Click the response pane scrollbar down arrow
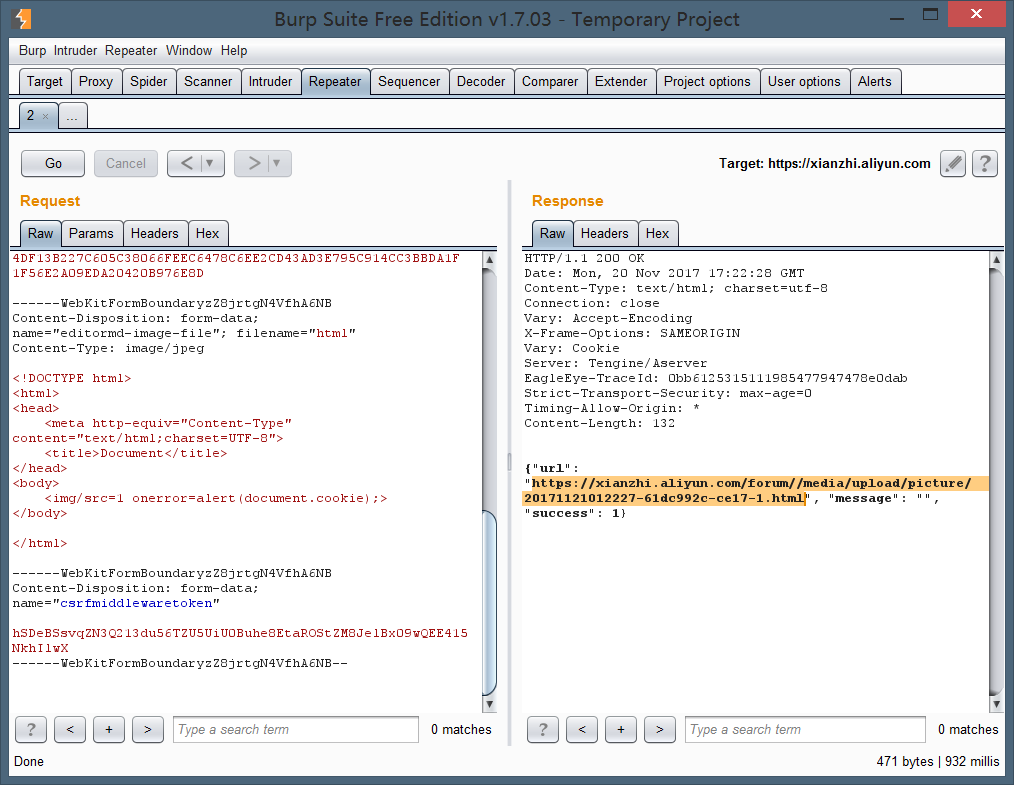This screenshot has width=1014, height=785. pos(997,704)
